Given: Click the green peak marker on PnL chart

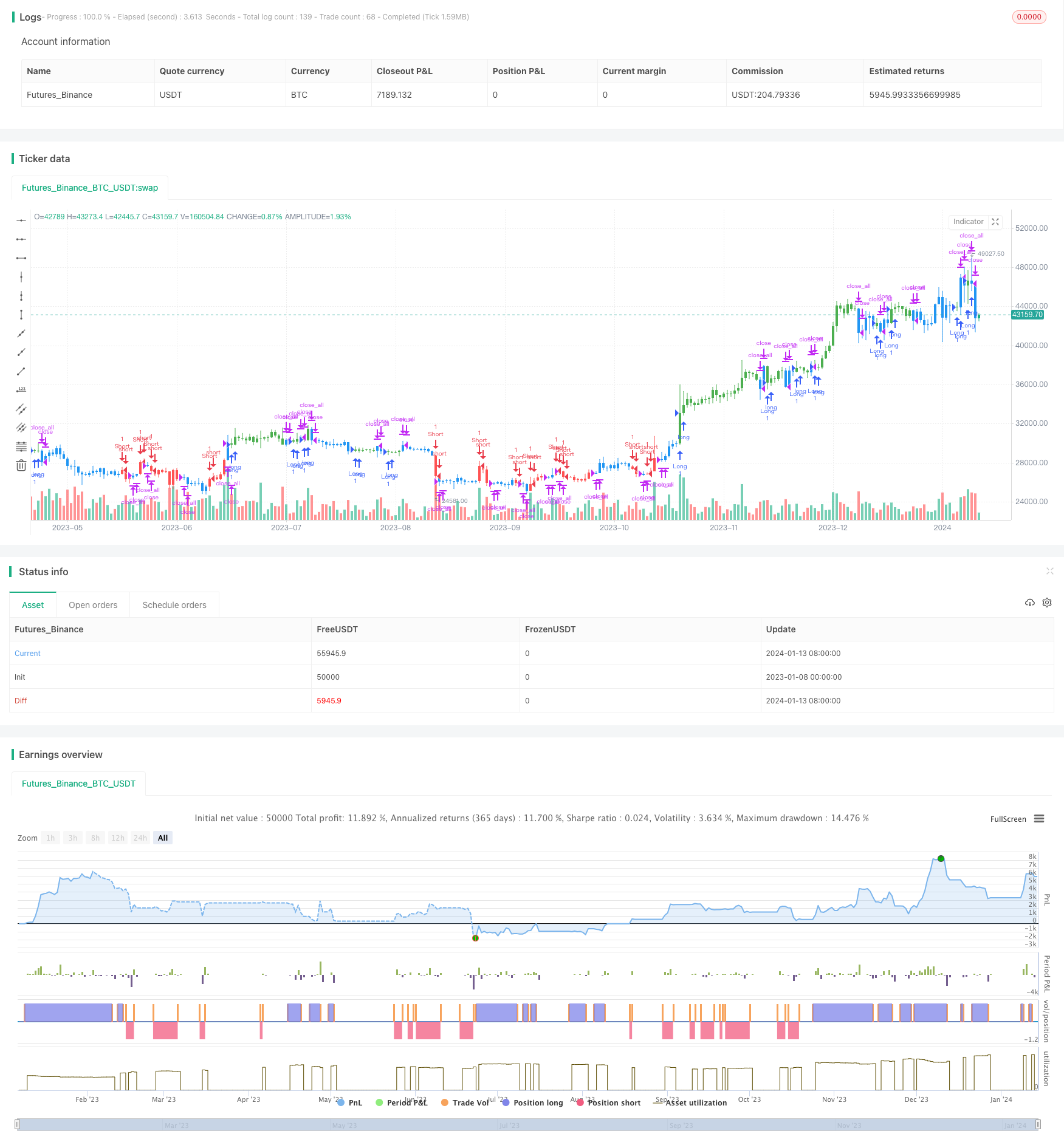Looking at the screenshot, I should [941, 859].
